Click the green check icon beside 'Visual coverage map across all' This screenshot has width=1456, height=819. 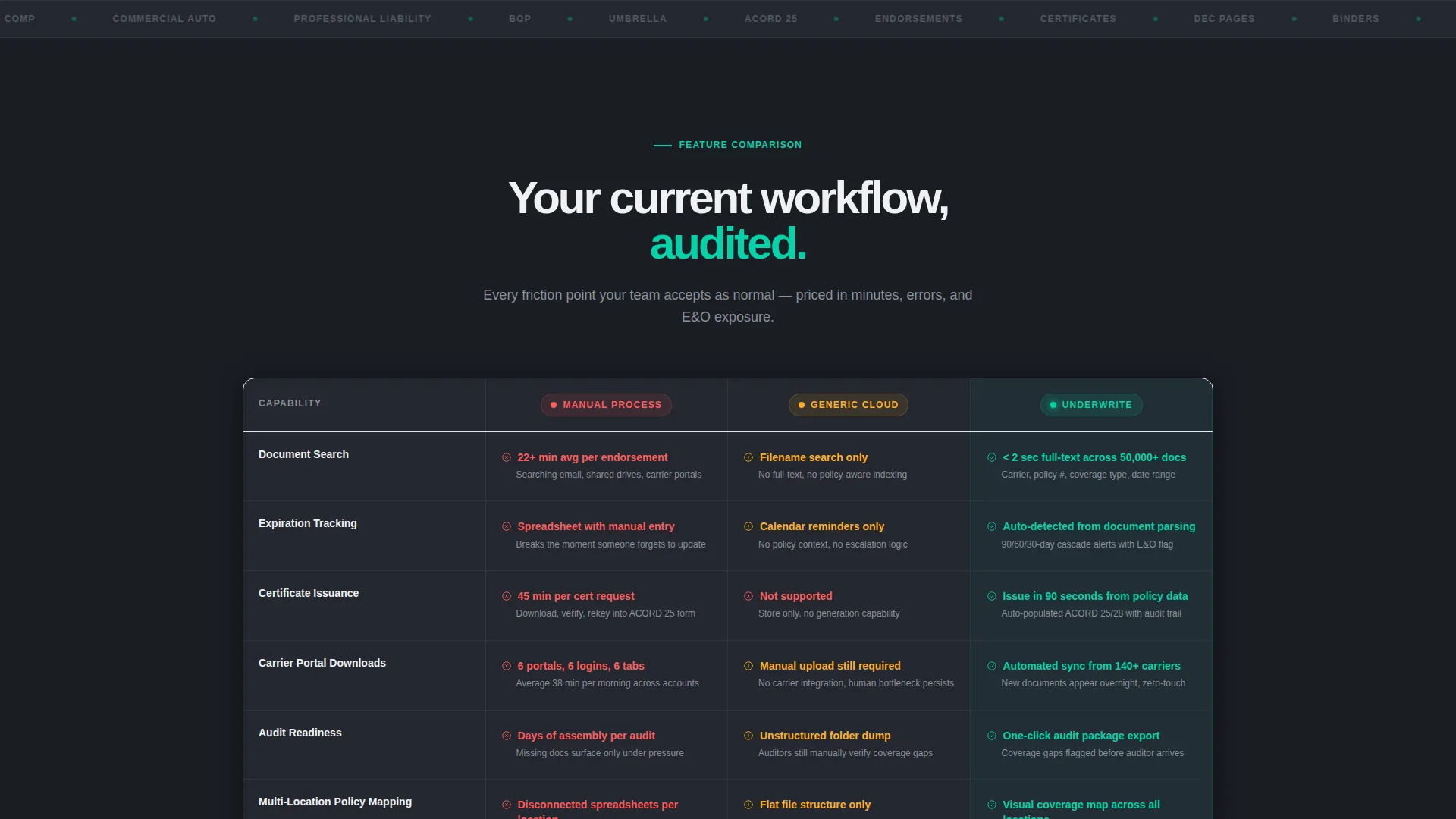click(992, 805)
